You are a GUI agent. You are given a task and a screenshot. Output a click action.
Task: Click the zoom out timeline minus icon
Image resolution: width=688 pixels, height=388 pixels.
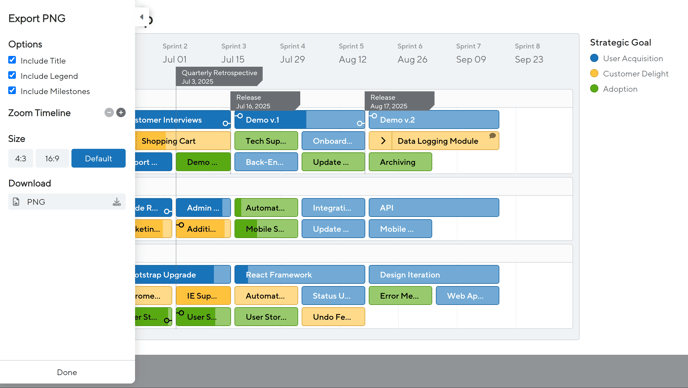click(x=109, y=113)
